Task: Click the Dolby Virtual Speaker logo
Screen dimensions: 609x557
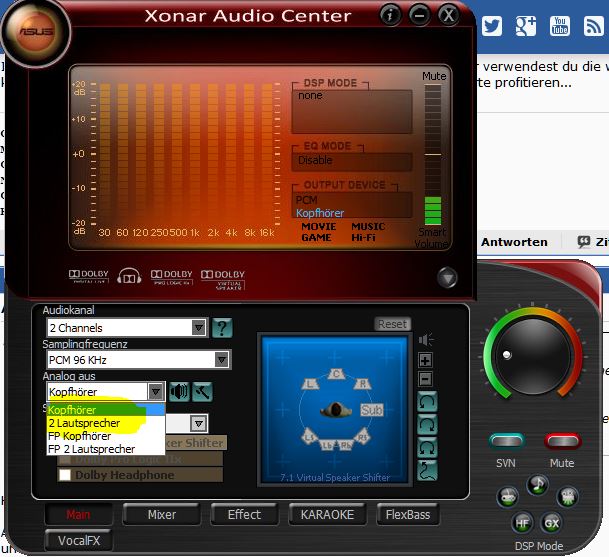Action: tap(223, 279)
